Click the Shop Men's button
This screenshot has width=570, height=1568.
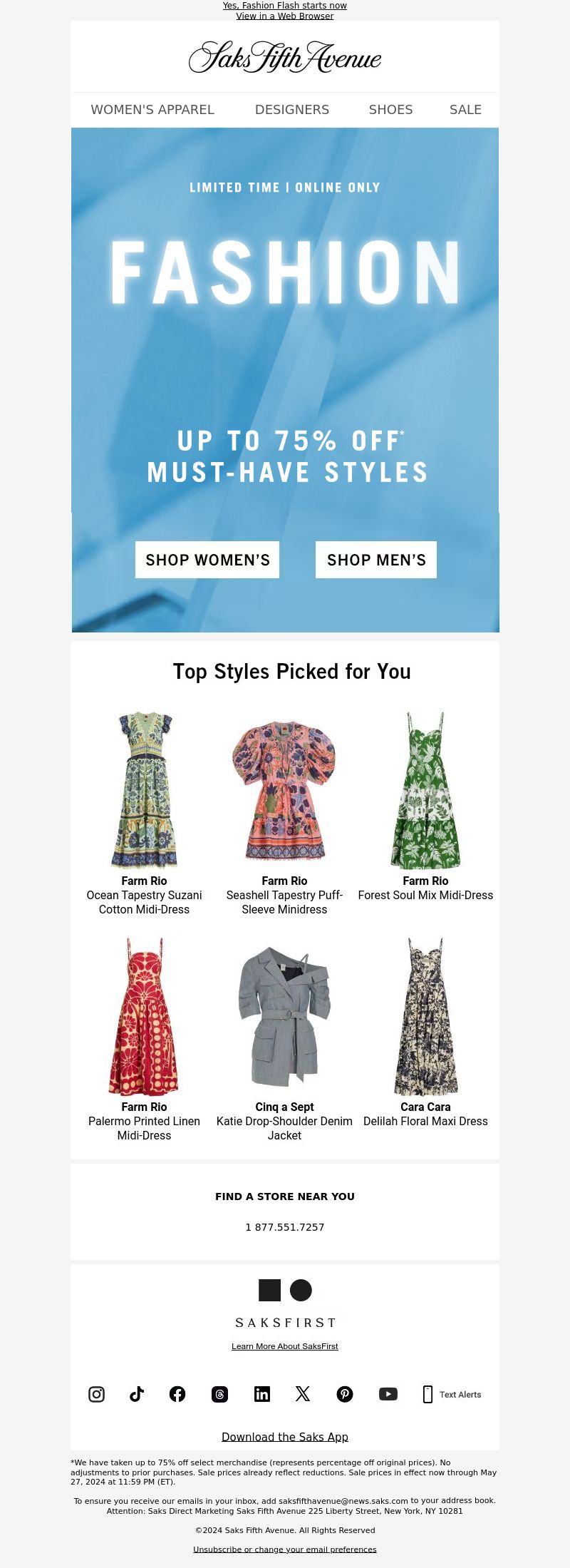coord(376,560)
